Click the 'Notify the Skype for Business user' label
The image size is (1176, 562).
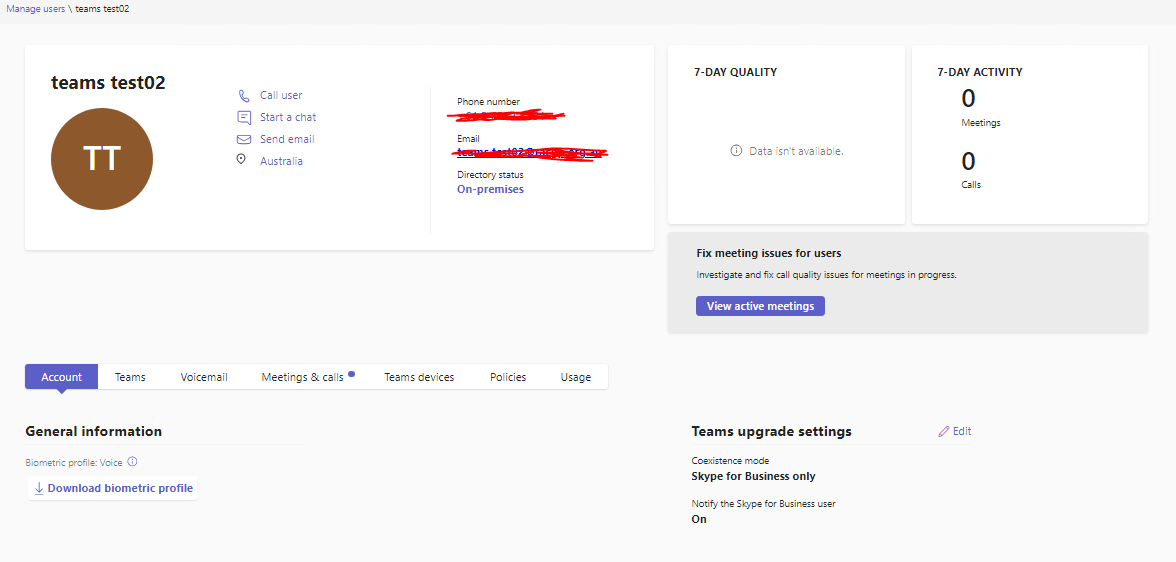click(x=764, y=503)
